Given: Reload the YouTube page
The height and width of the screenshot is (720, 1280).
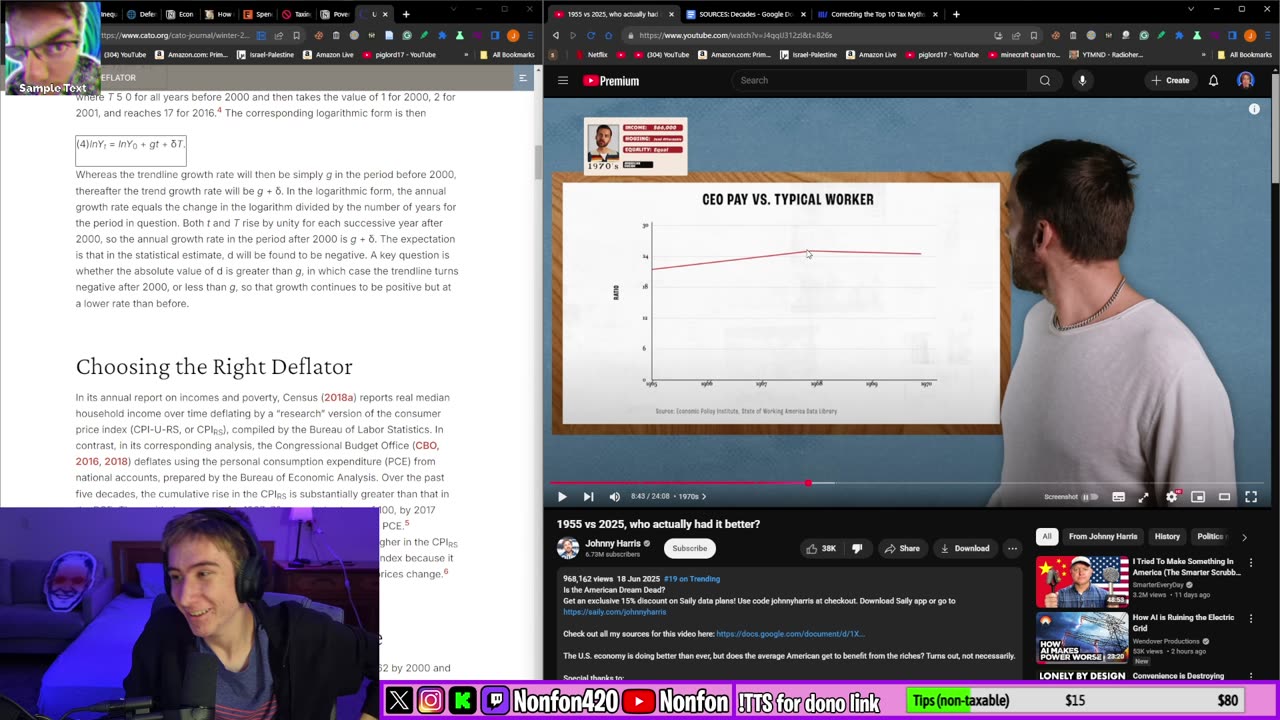Looking at the screenshot, I should [591, 35].
